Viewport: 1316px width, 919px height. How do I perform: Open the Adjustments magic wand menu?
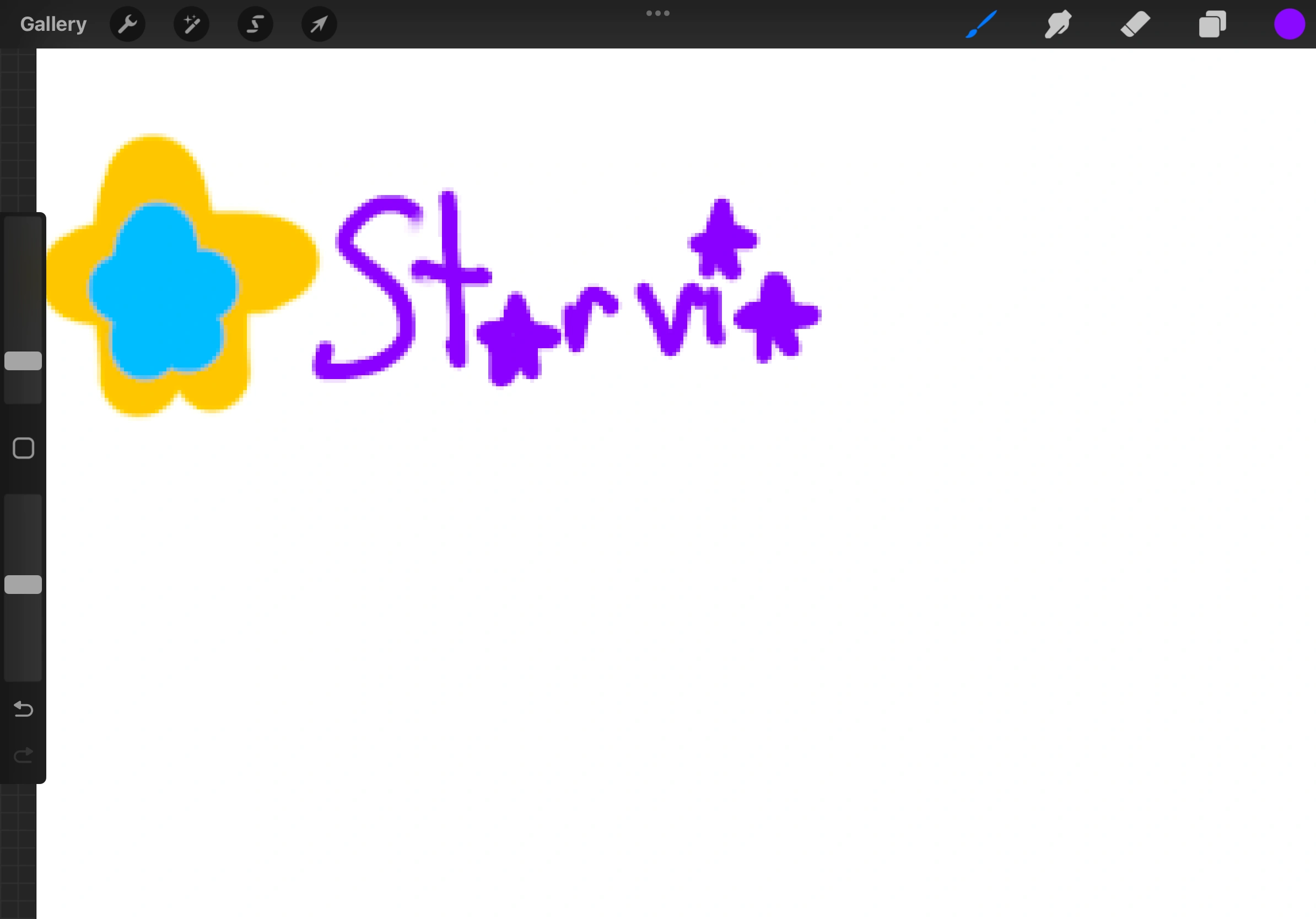(x=191, y=24)
